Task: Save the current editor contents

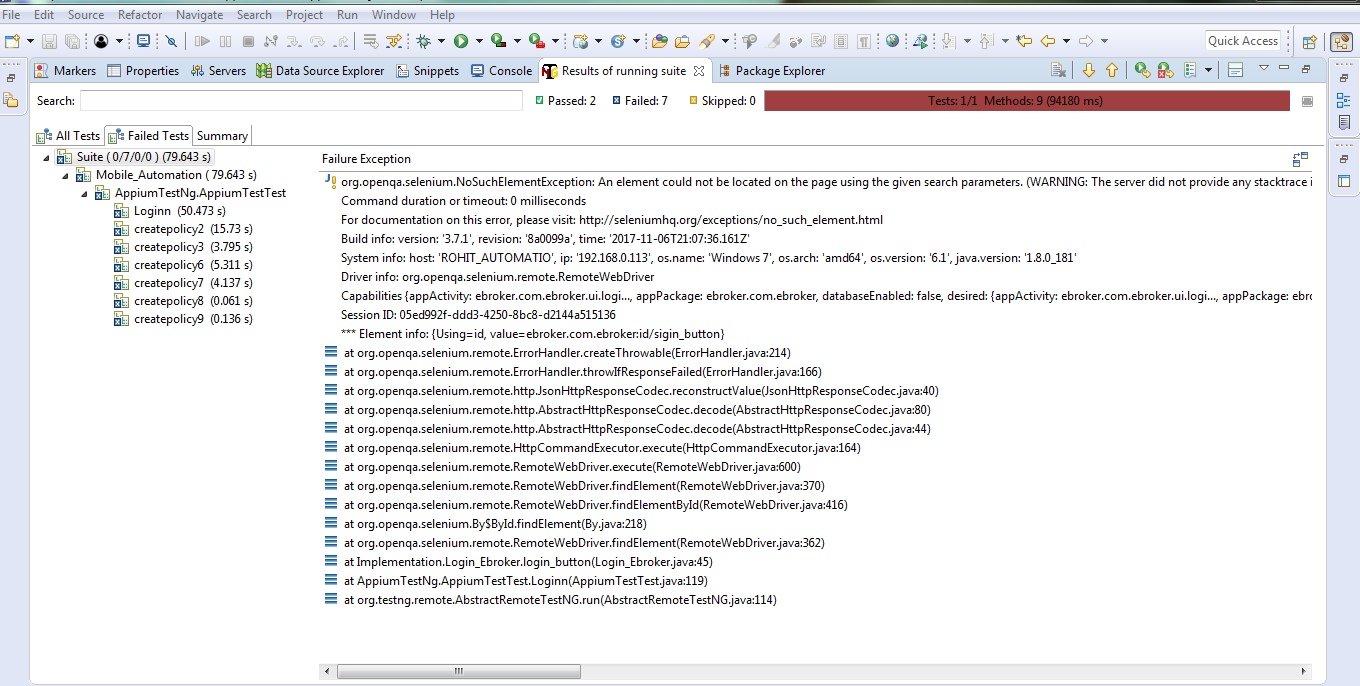Action: pos(50,41)
